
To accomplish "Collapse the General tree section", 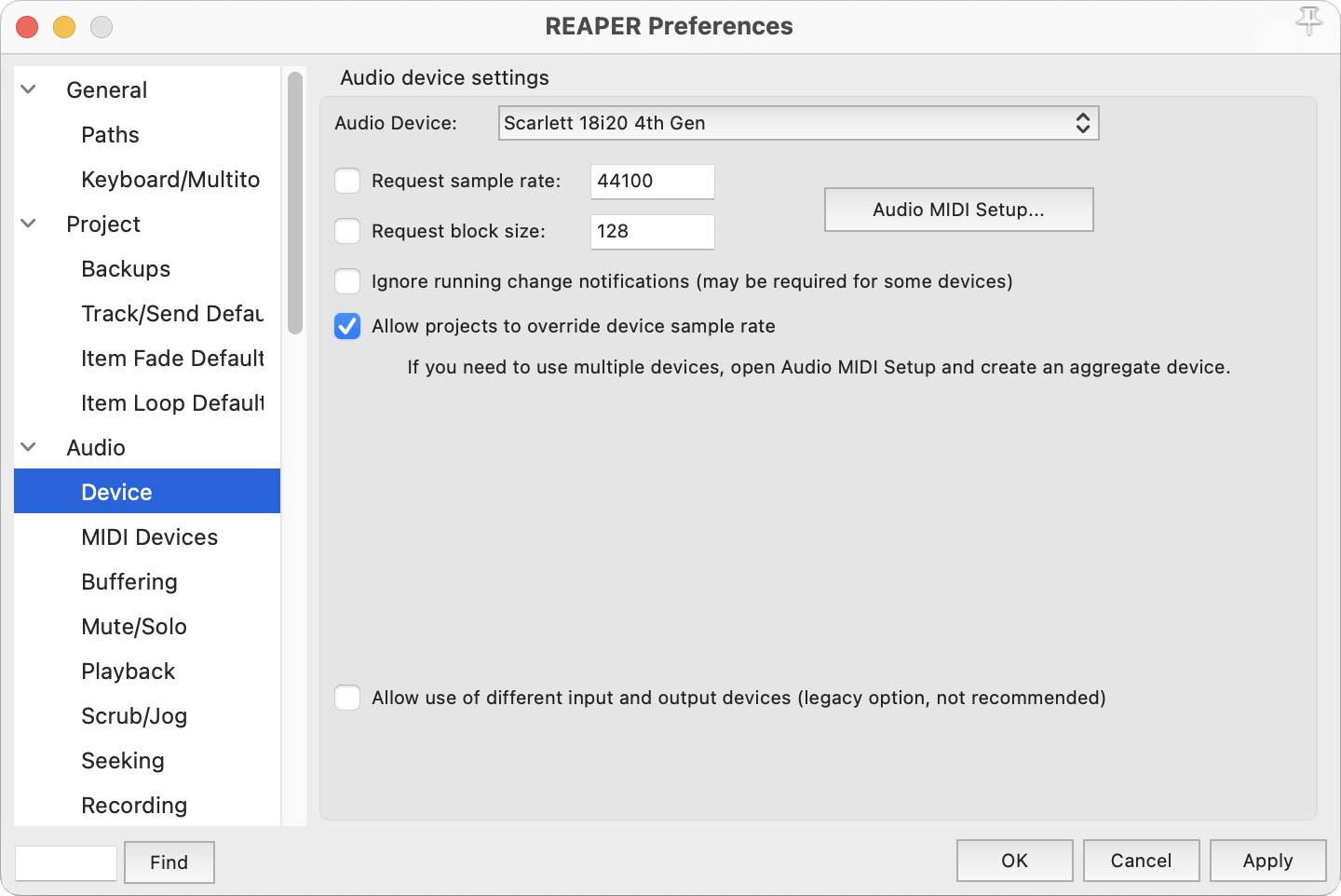I will coord(29,89).
